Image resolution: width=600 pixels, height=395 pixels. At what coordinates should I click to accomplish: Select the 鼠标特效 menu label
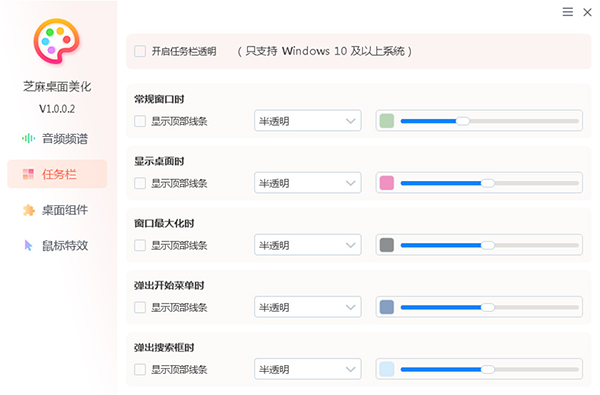click(65, 245)
